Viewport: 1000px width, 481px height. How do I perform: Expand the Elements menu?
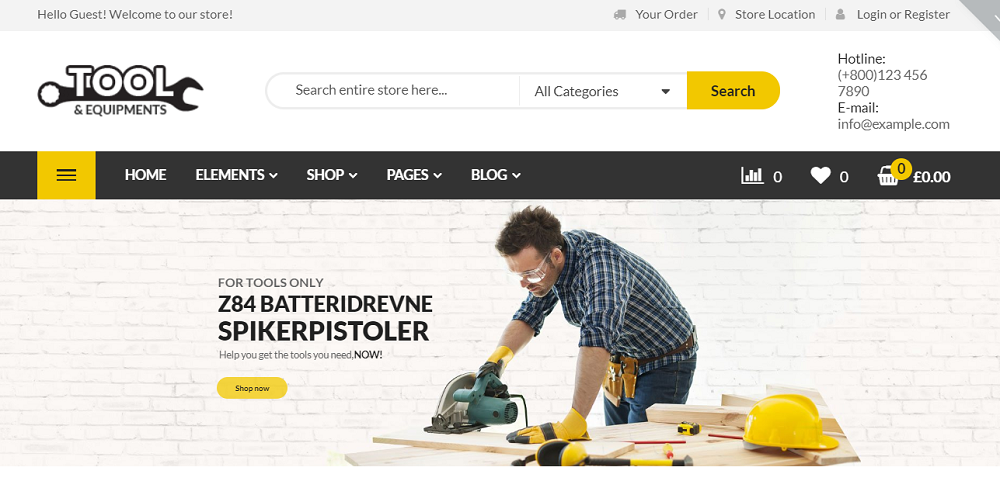click(236, 175)
